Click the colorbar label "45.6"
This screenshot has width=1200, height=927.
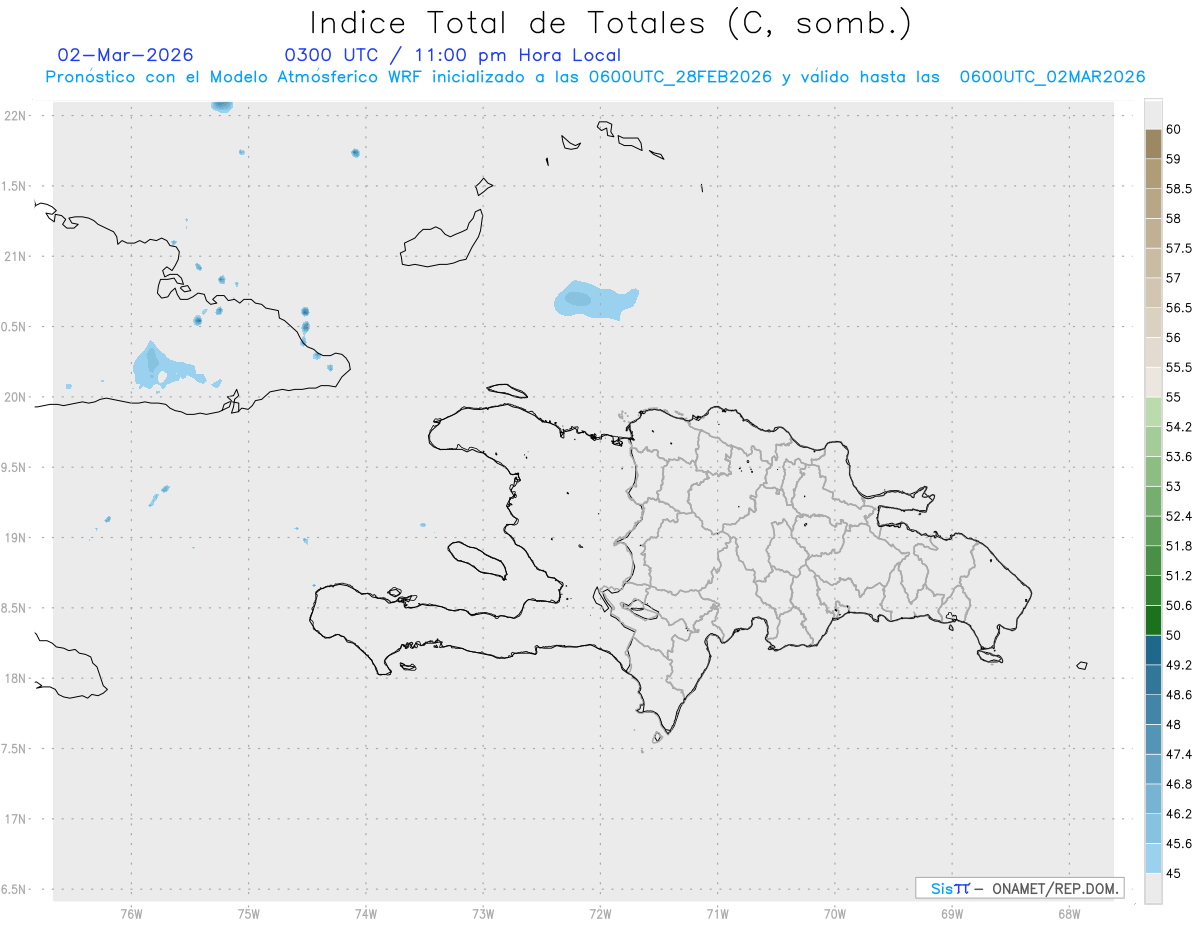point(1179,844)
